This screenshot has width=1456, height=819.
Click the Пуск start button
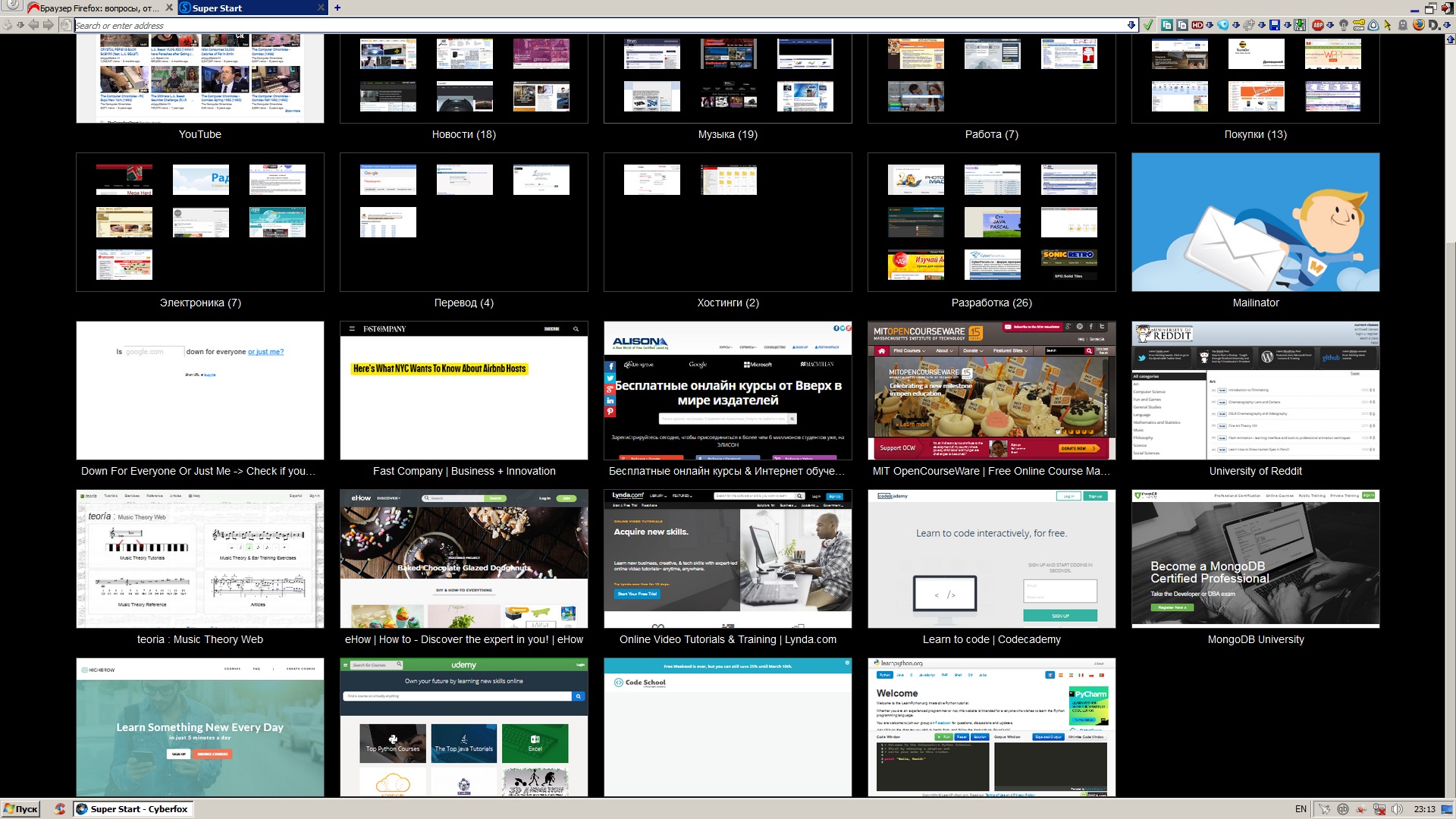point(20,809)
